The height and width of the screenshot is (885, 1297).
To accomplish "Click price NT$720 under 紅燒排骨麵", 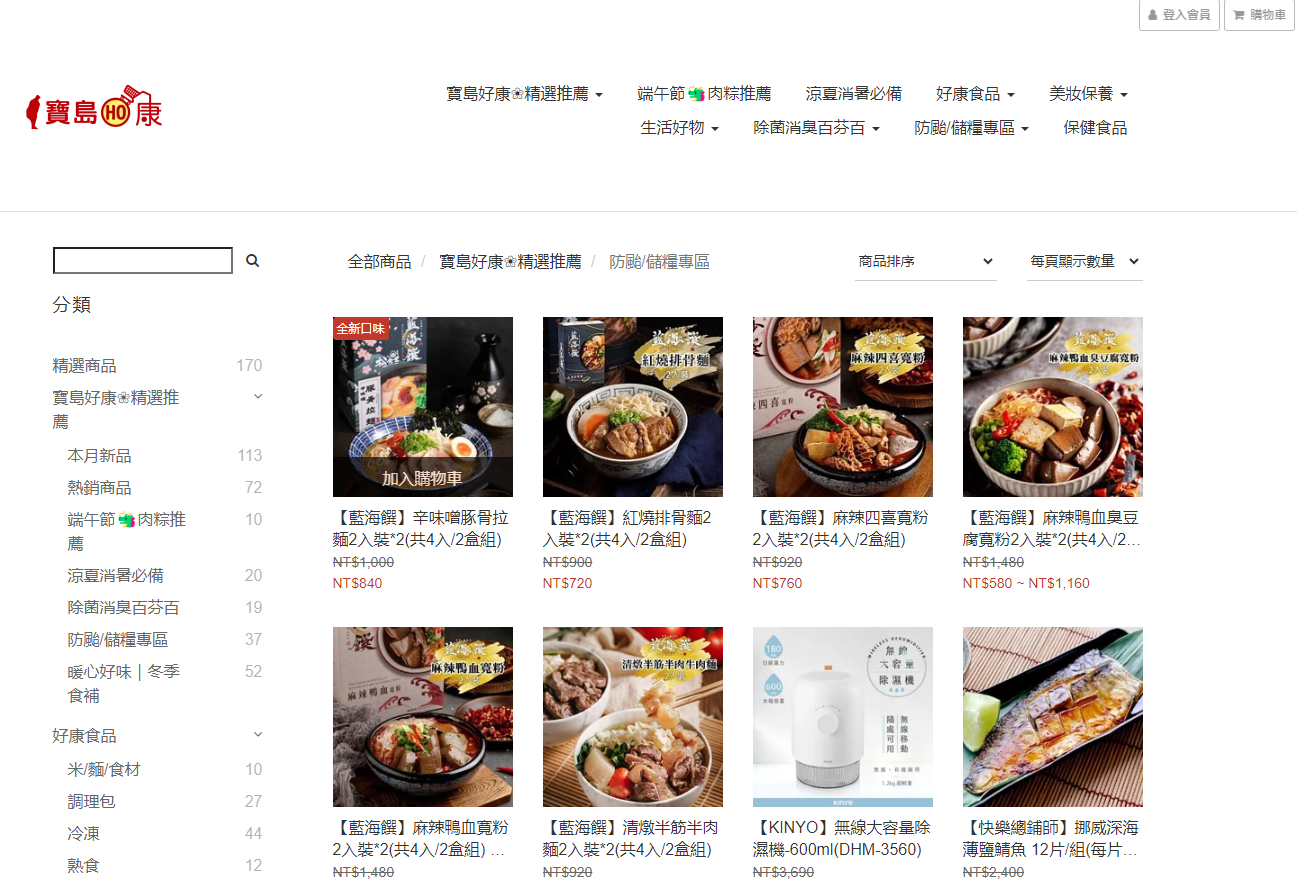I will (x=567, y=583).
